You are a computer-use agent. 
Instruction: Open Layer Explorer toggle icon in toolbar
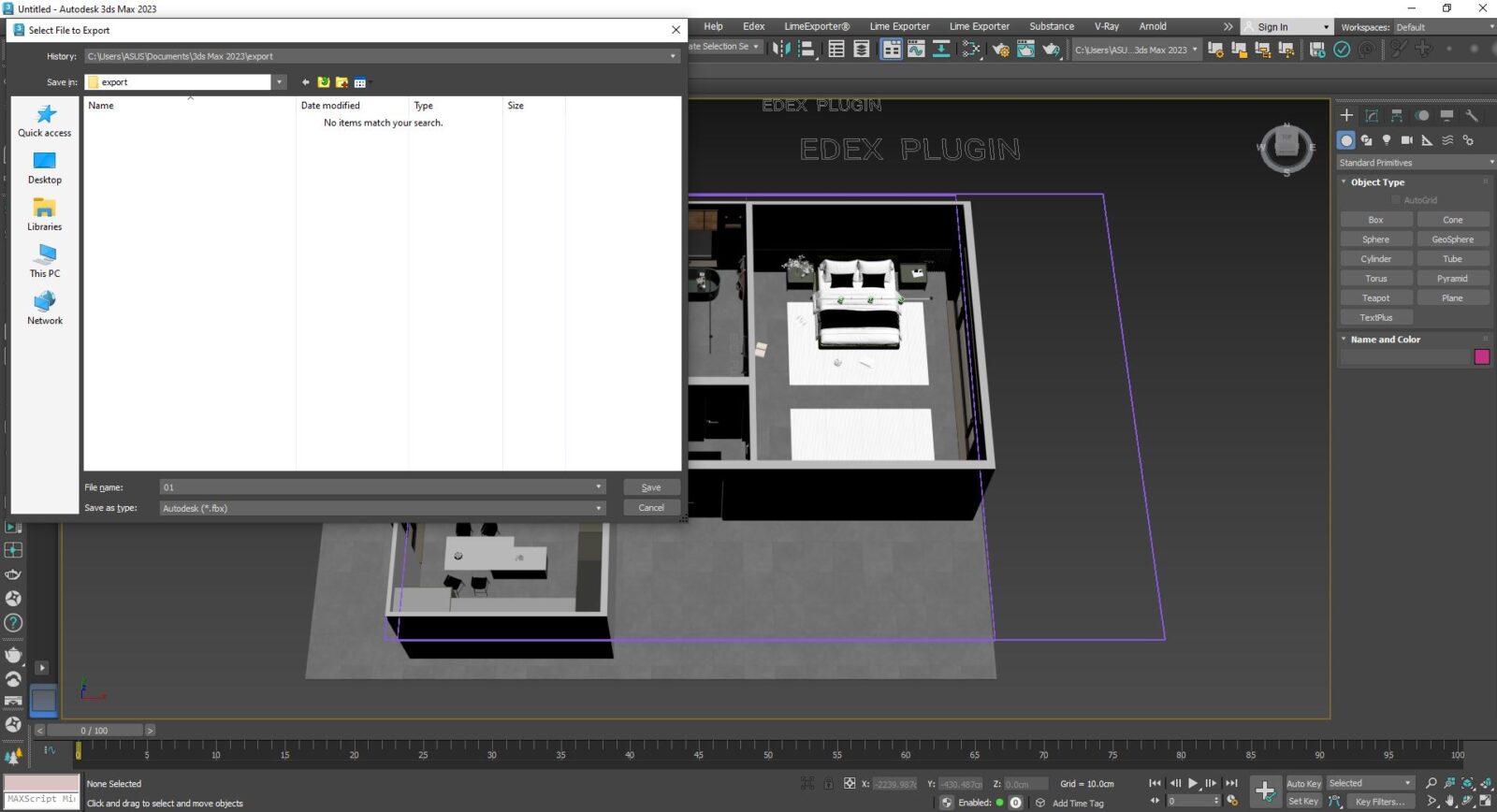pyautogui.click(x=862, y=49)
